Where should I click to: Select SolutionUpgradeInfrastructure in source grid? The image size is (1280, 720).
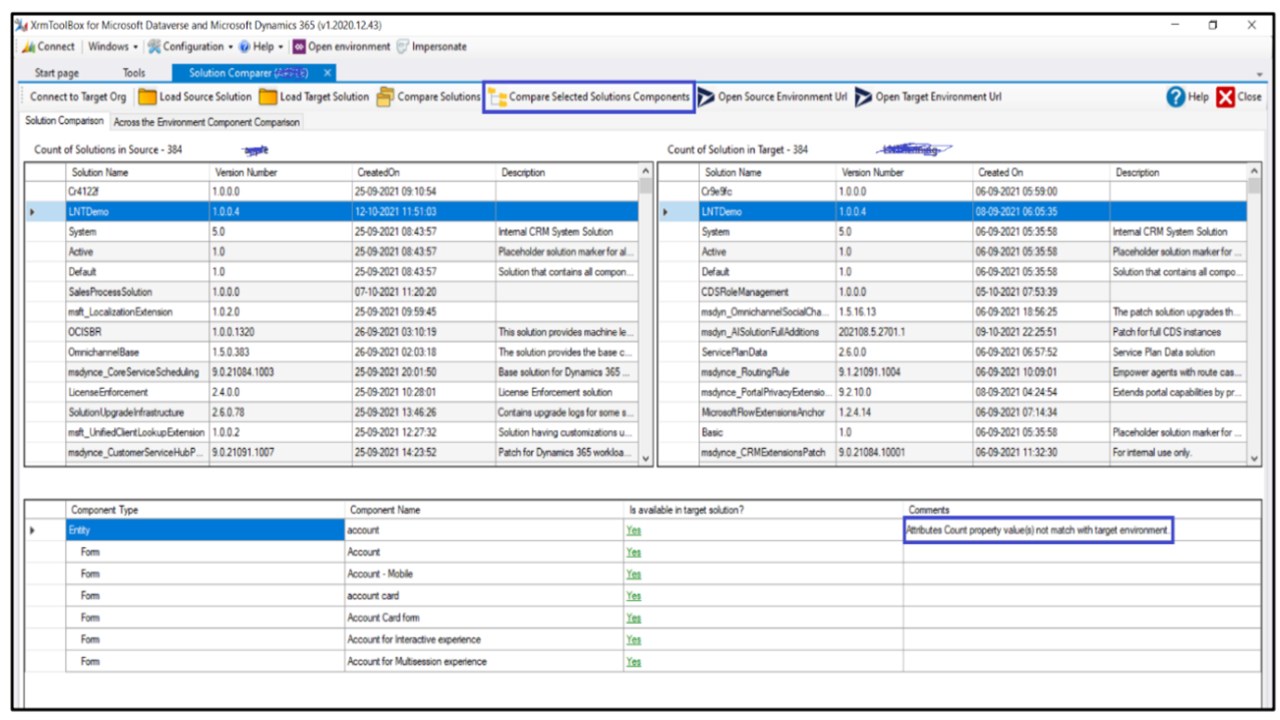331,412
